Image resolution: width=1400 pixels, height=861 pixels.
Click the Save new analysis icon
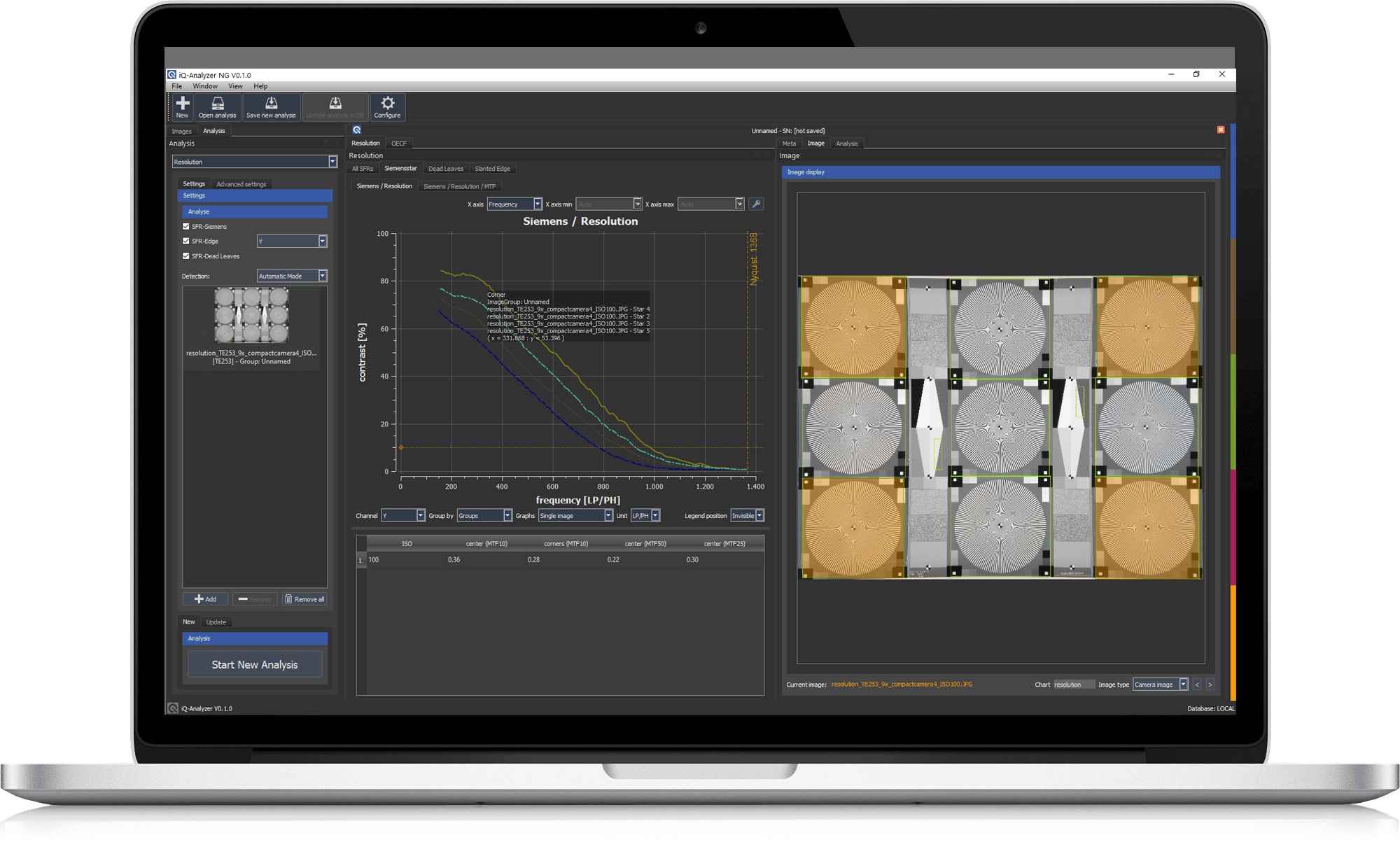tap(271, 107)
